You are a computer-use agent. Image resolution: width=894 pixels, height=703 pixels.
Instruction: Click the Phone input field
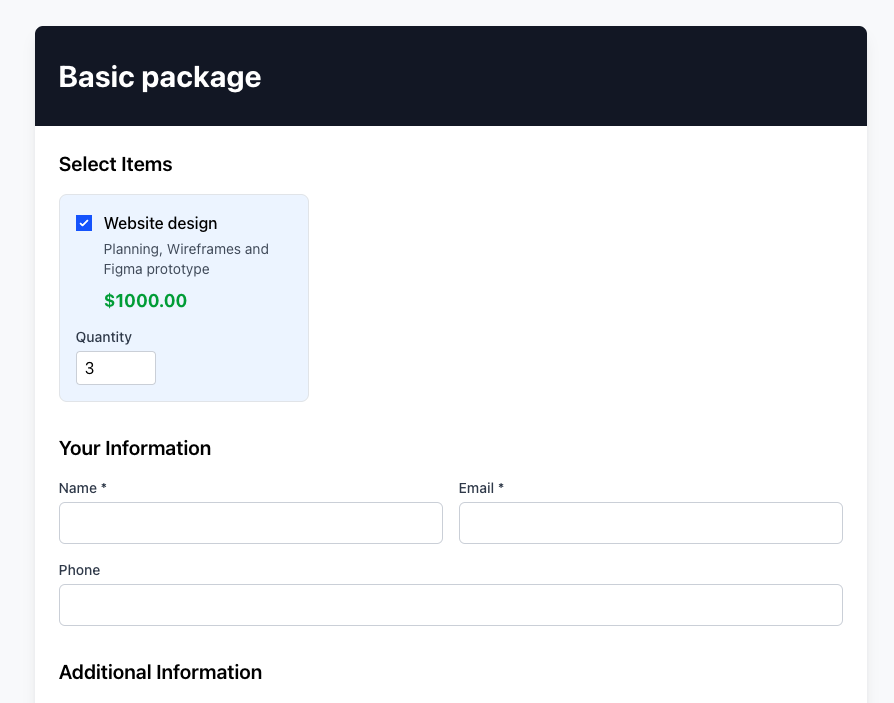point(450,605)
